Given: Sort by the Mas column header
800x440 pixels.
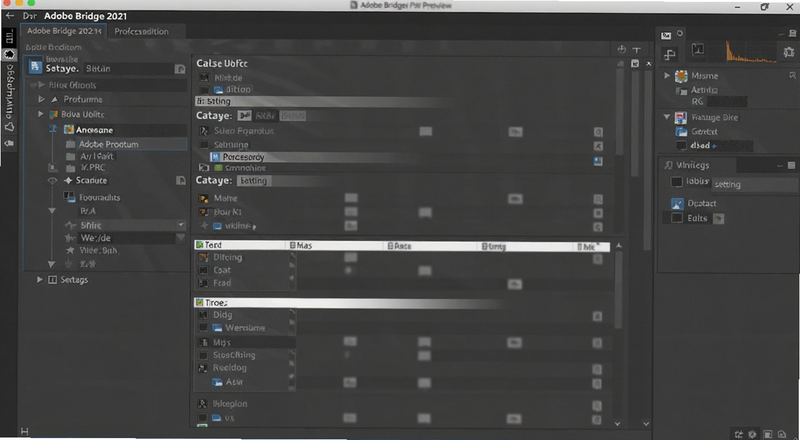Looking at the screenshot, I should click(334, 246).
